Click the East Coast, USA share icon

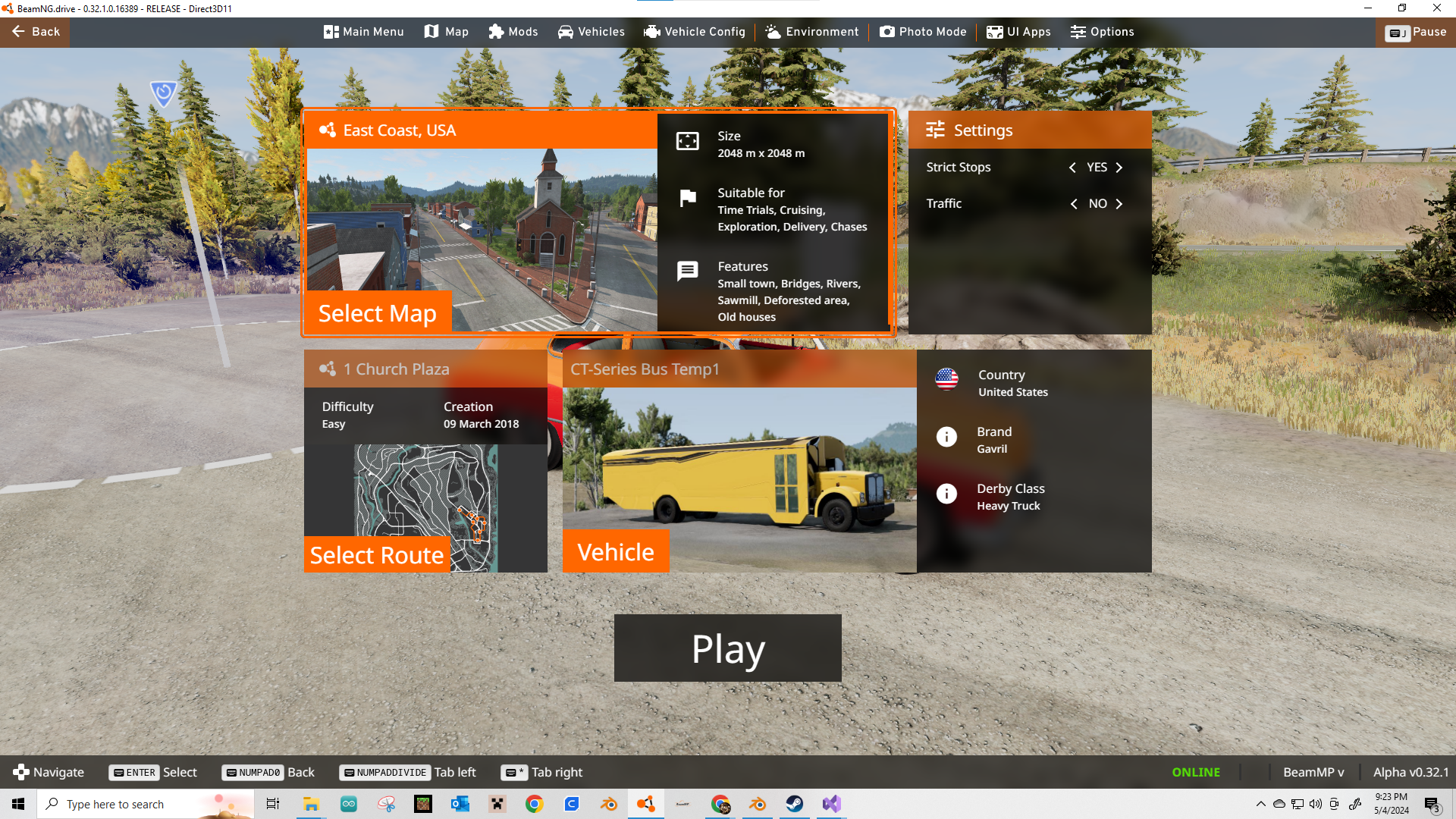[328, 130]
